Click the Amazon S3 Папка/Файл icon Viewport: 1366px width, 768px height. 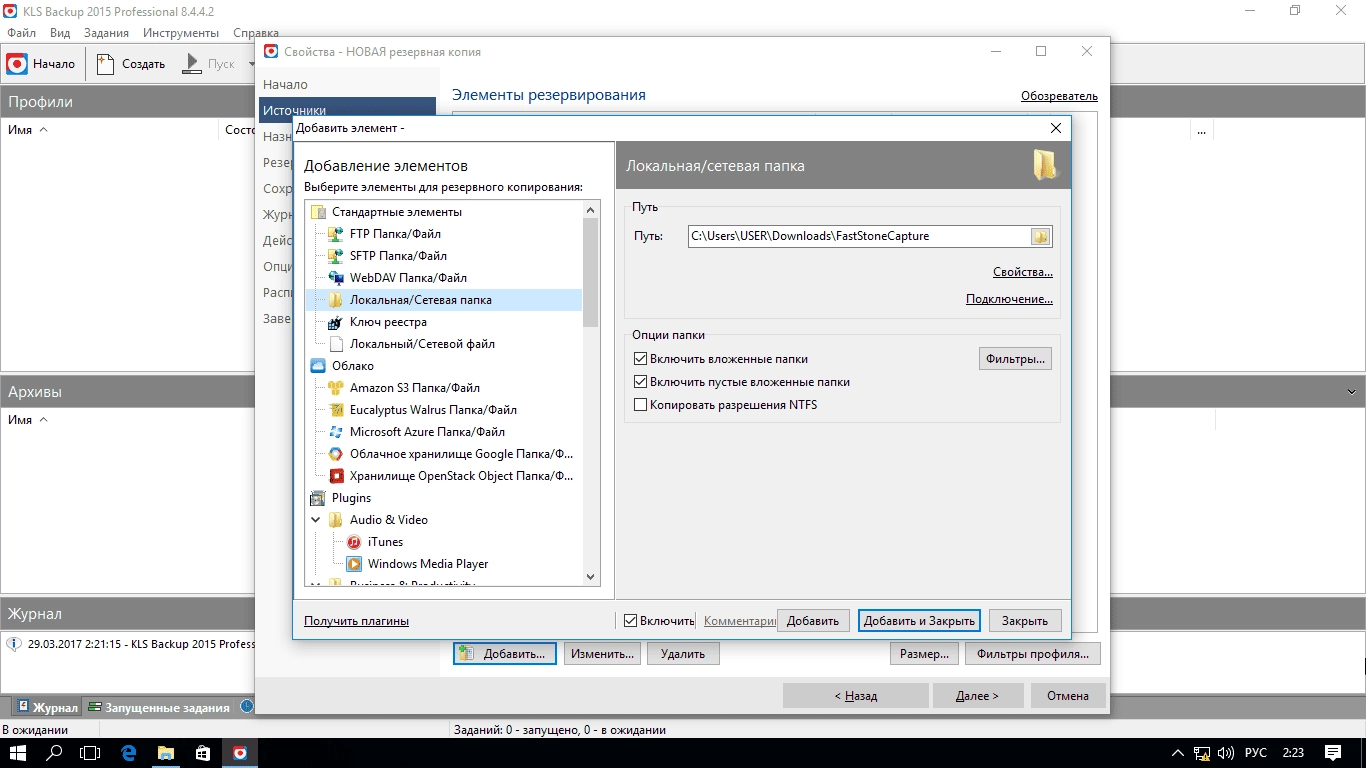(x=336, y=388)
